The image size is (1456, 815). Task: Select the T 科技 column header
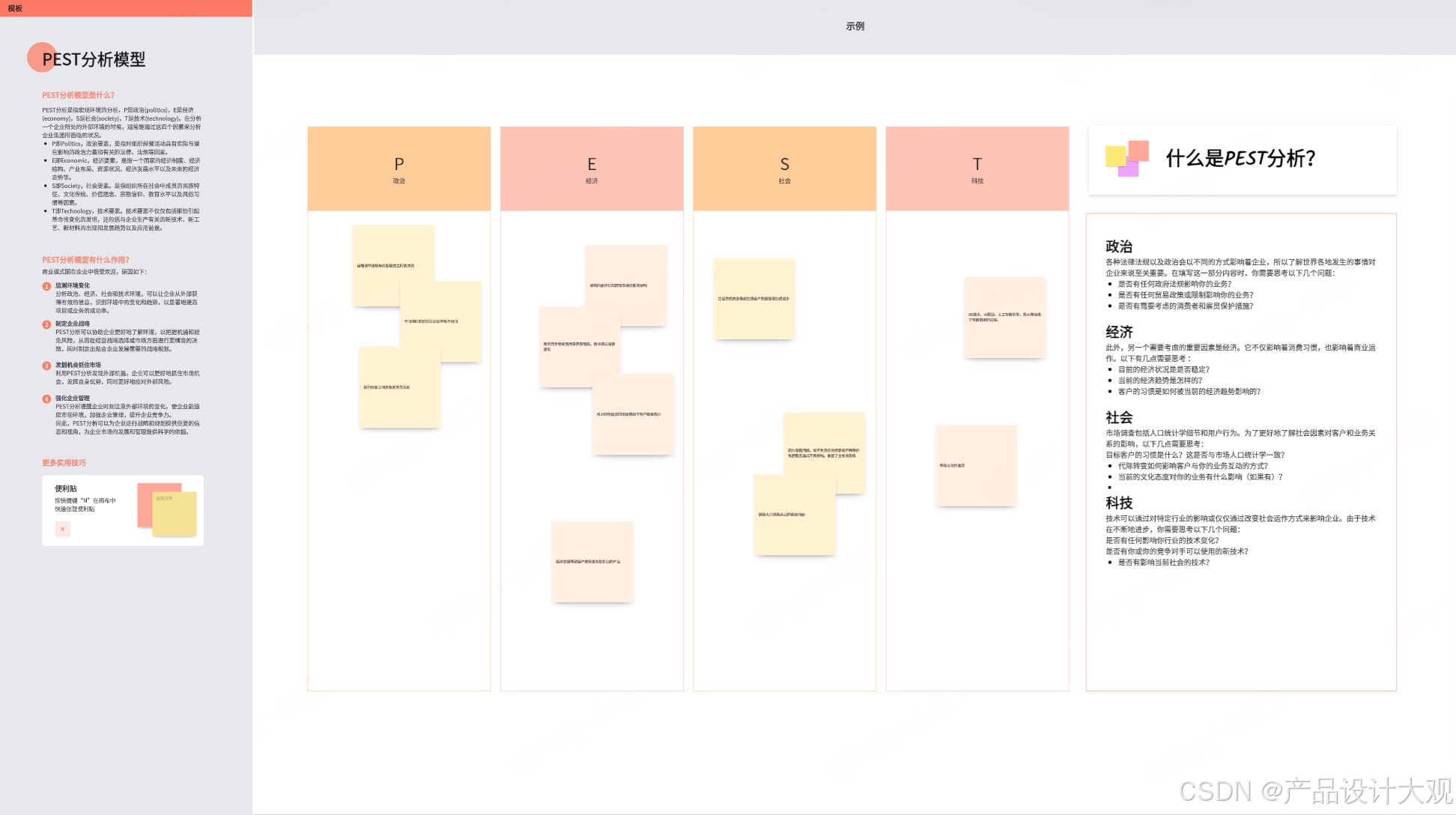977,169
